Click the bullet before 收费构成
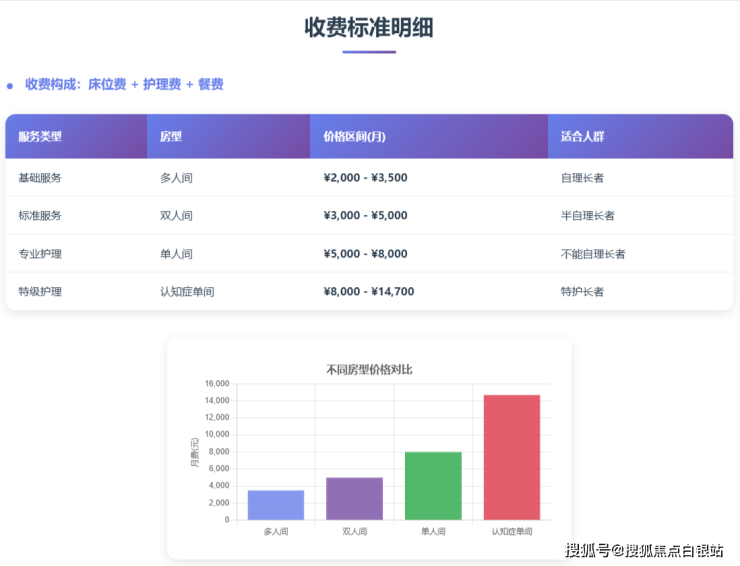 pos(10,86)
